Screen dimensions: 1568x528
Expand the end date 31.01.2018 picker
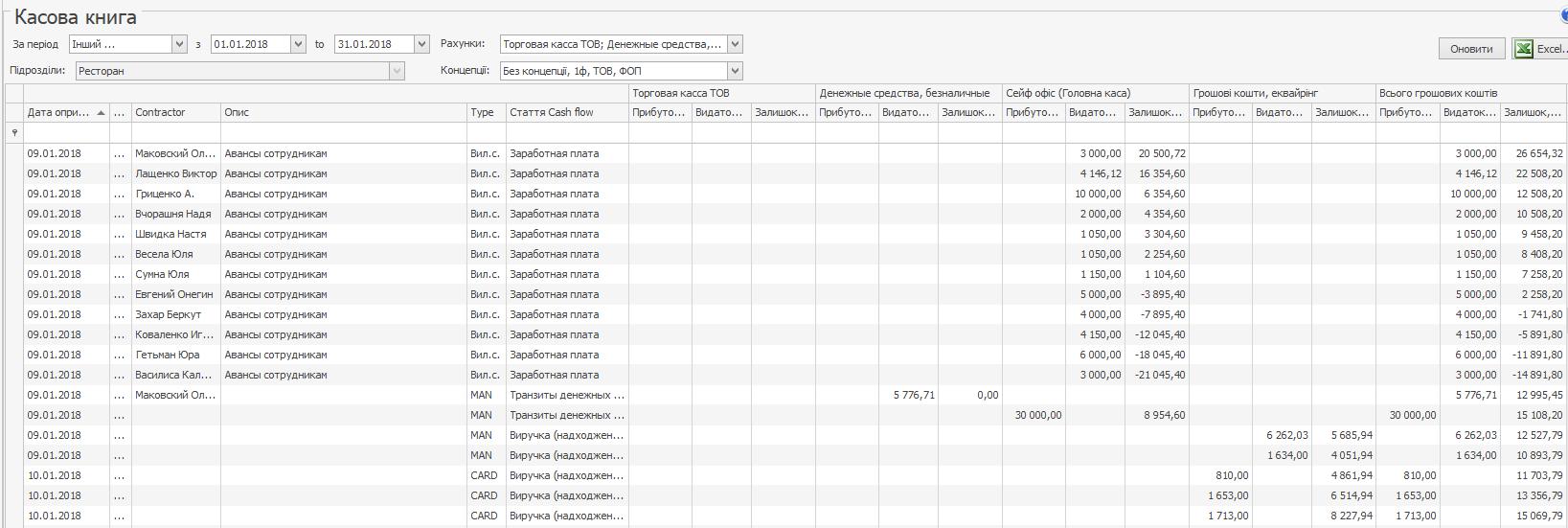[421, 44]
